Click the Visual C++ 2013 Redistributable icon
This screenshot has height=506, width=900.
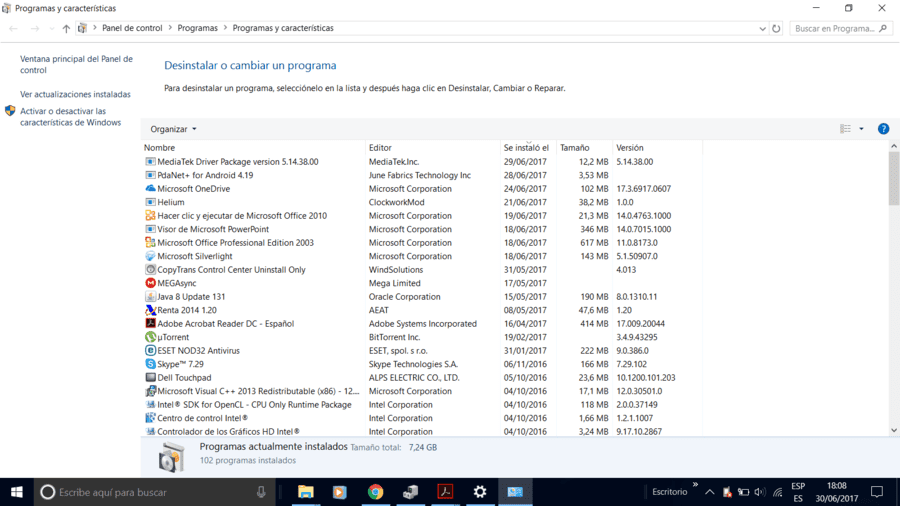(x=150, y=391)
